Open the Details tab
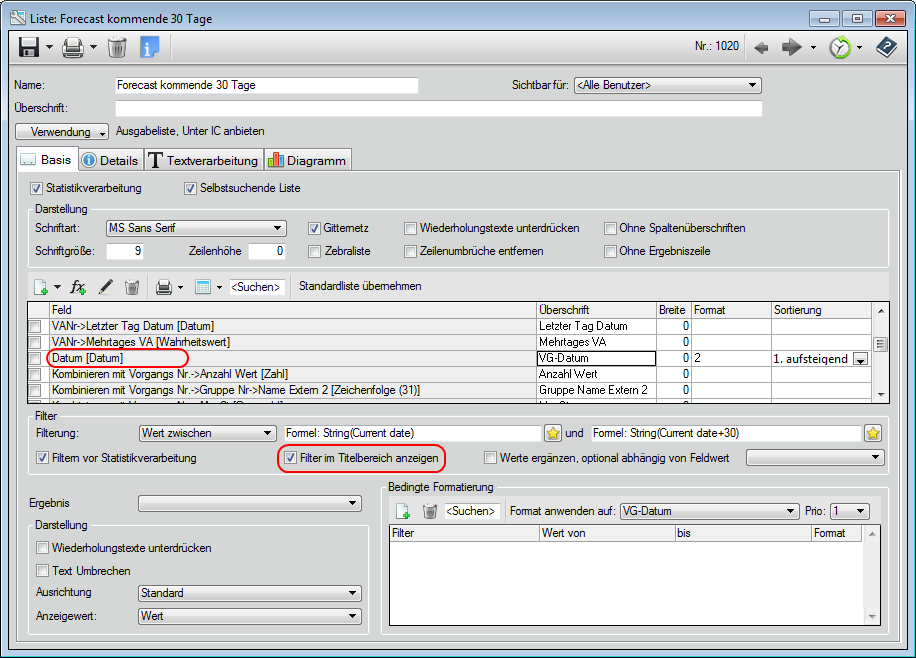916x658 pixels. click(x=110, y=159)
